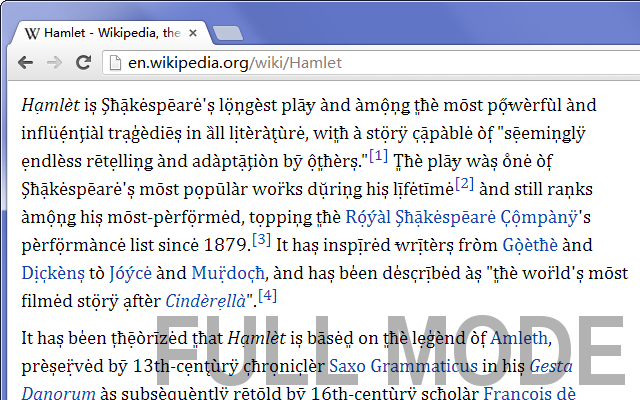Click the text 13th-century
This screenshot has width=640, height=400.
click(185, 366)
